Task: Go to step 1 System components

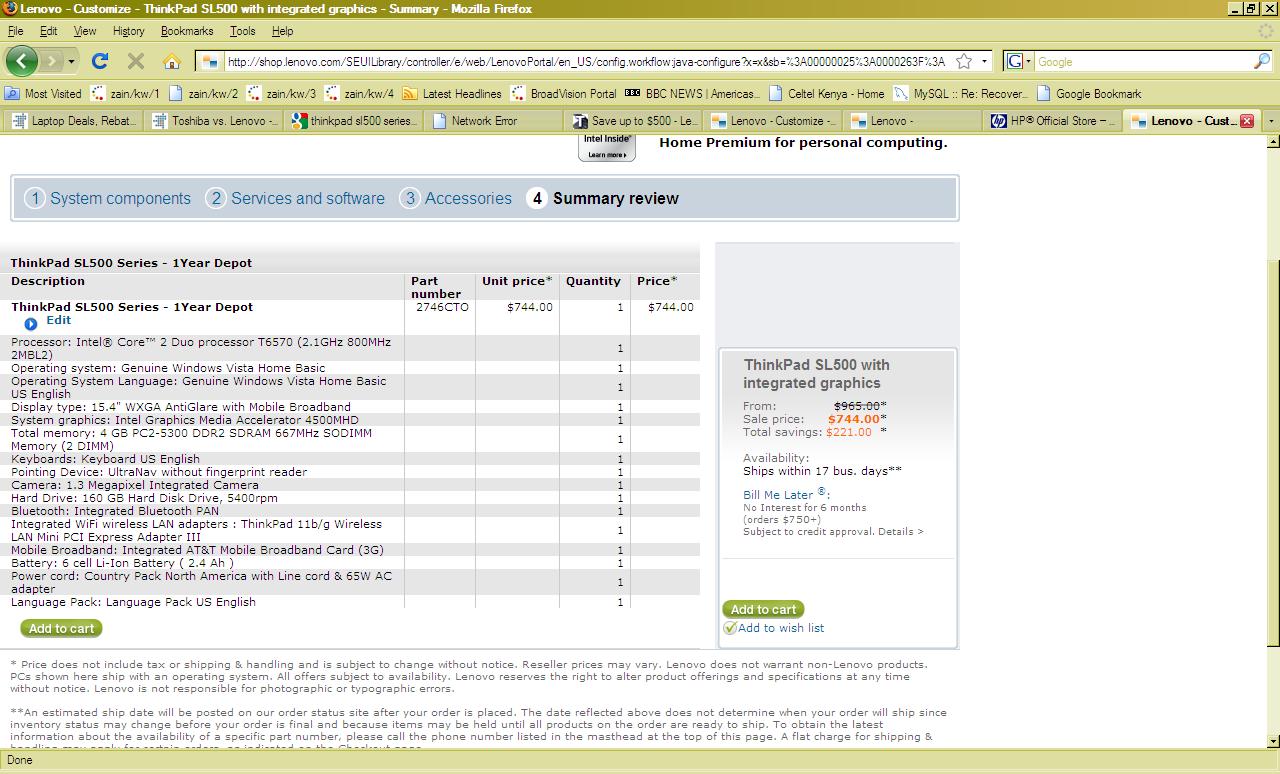Action: point(108,198)
